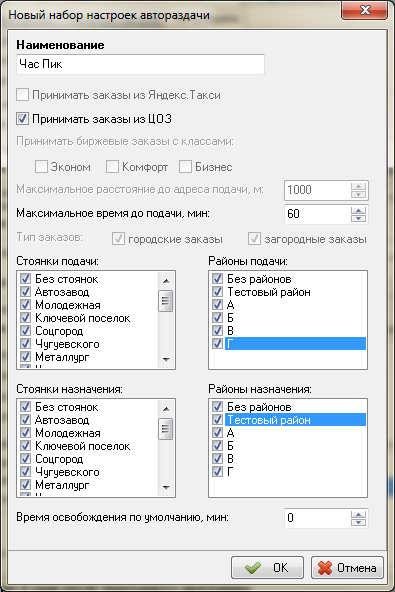
Task: Click the Наименование field containing Час Пик
Action: [x=140, y=64]
